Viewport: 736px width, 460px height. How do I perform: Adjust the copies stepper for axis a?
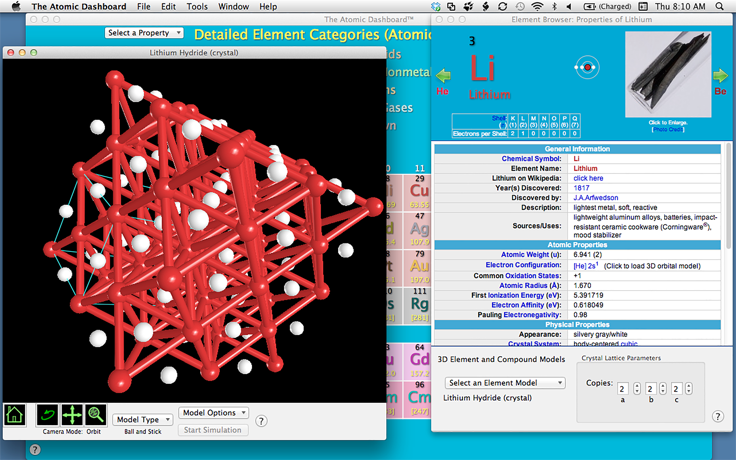pos(637,388)
